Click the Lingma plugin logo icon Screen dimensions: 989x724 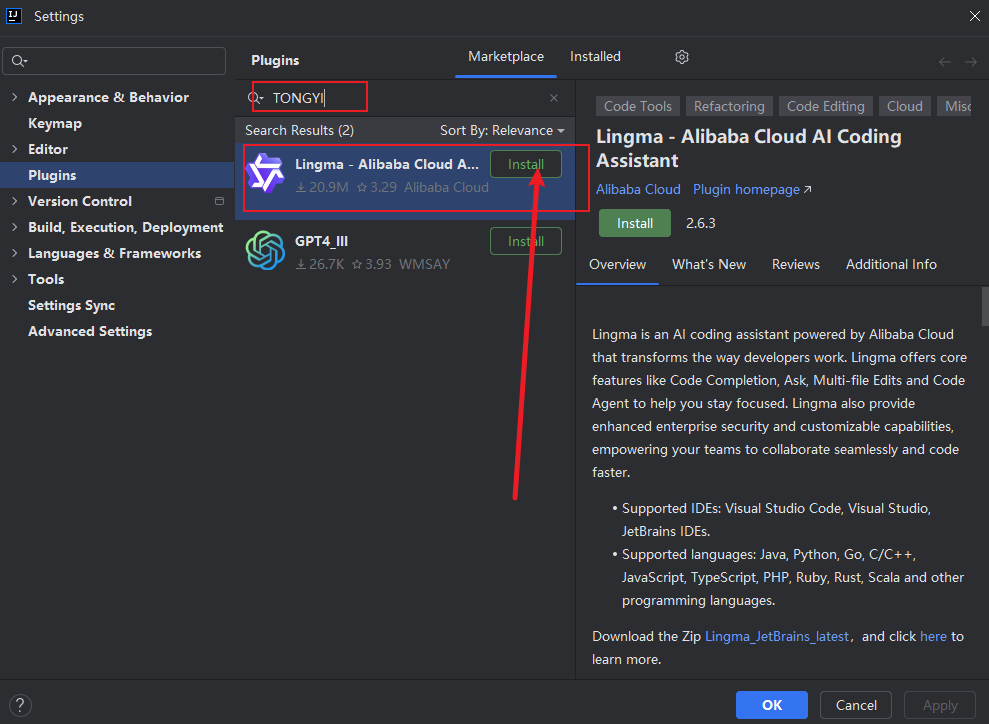coord(265,173)
